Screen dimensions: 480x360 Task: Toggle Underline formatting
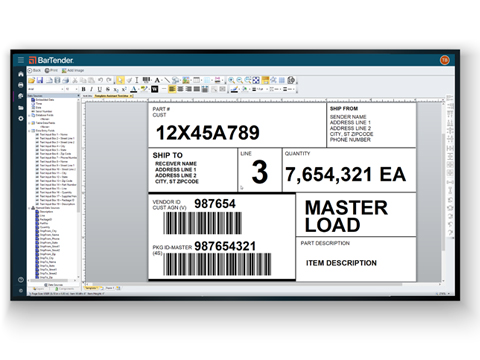click(99, 89)
